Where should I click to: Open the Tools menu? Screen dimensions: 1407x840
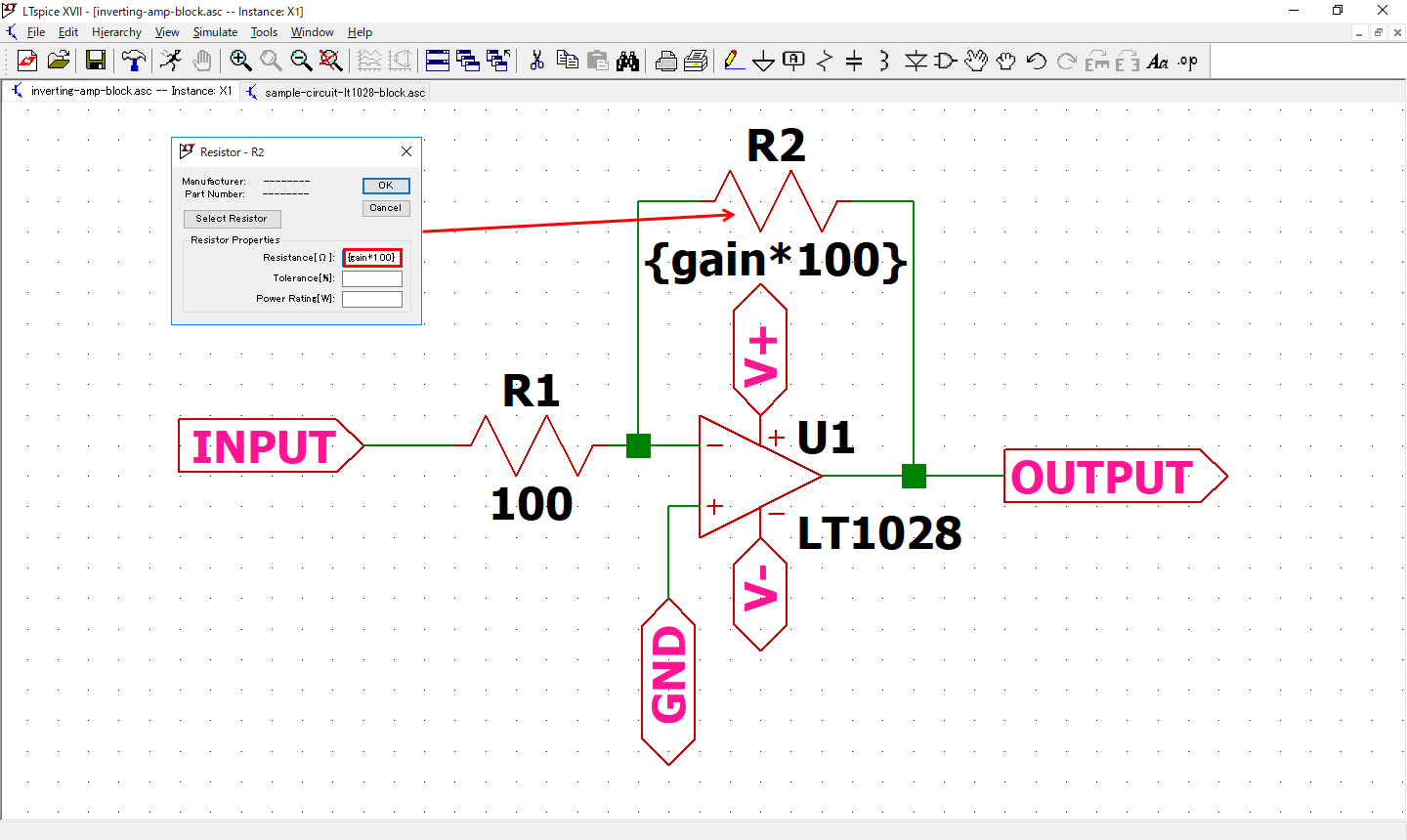pos(264,32)
